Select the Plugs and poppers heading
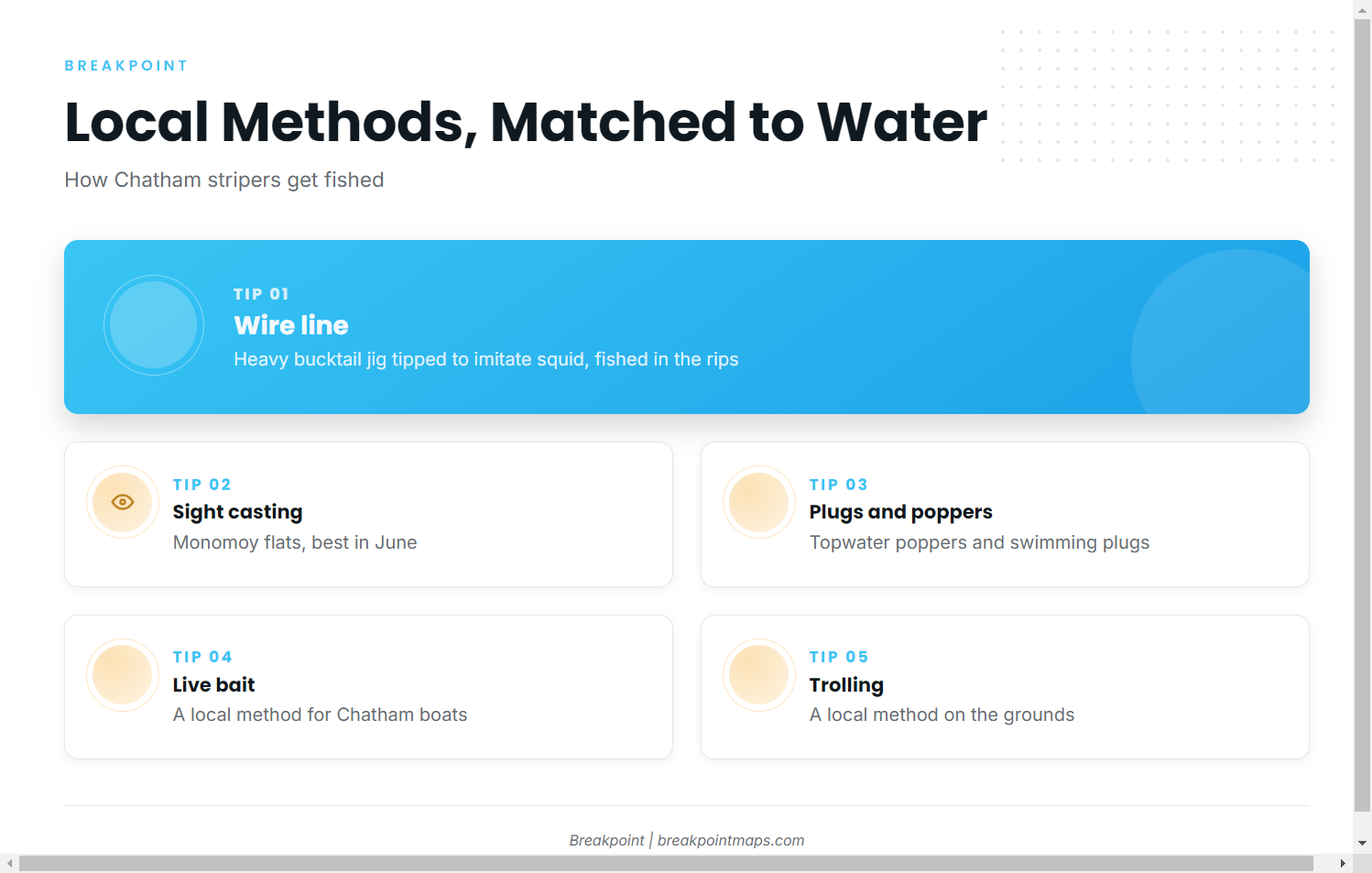The image size is (1372, 873). [x=900, y=512]
